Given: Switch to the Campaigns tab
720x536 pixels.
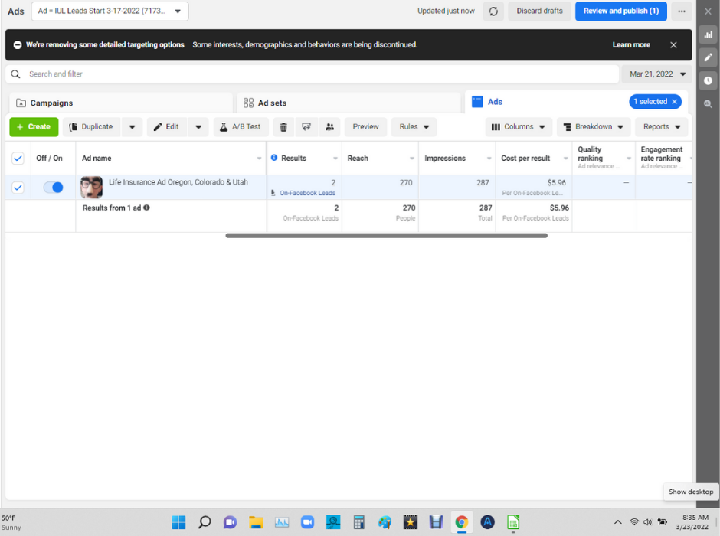Looking at the screenshot, I should pos(121,103).
